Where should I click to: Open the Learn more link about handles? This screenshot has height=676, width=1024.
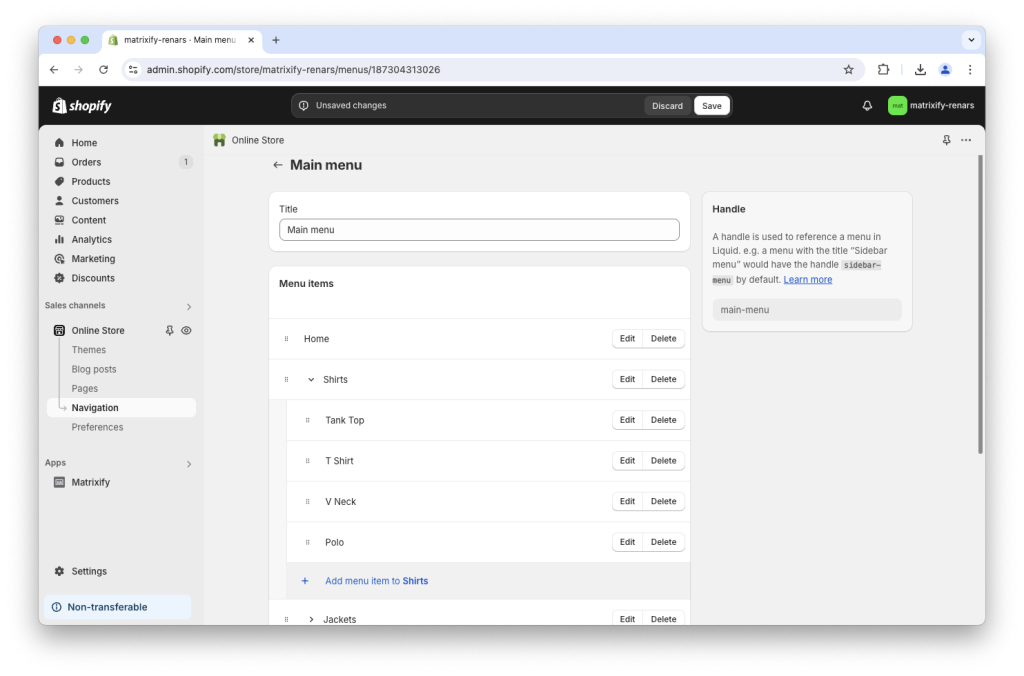806,279
